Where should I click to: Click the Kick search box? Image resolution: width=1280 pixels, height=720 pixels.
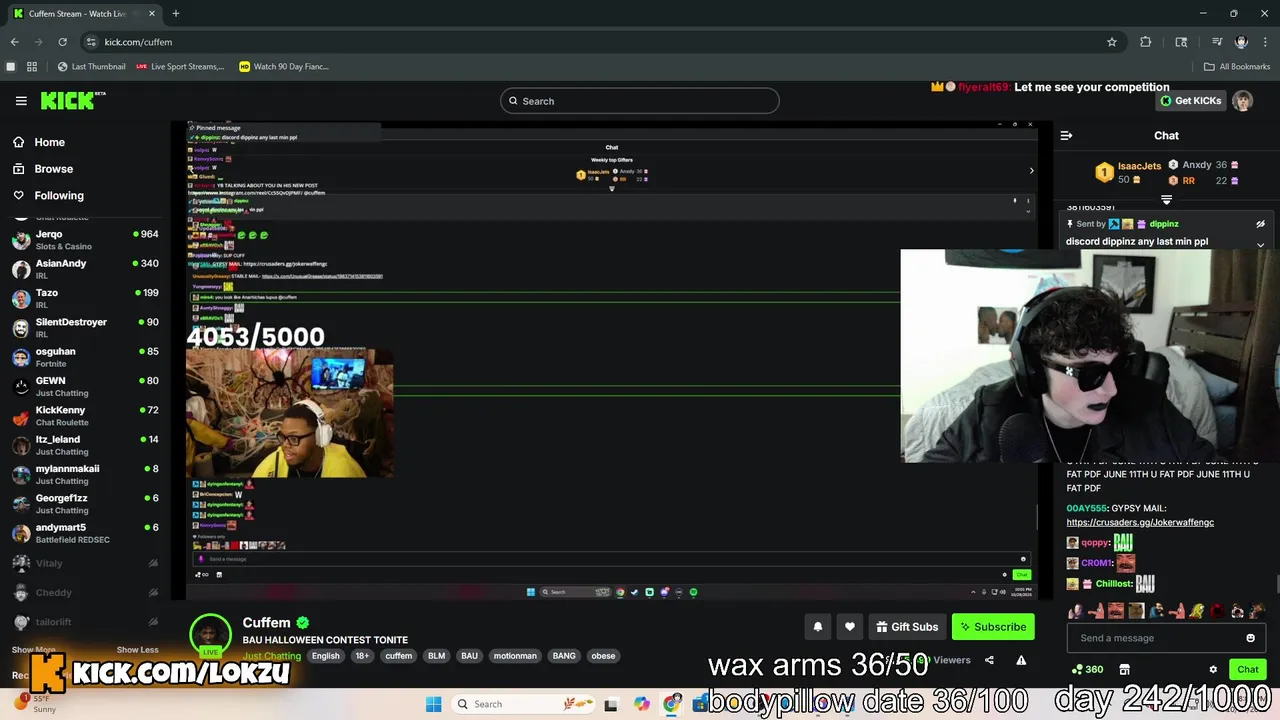tap(640, 101)
